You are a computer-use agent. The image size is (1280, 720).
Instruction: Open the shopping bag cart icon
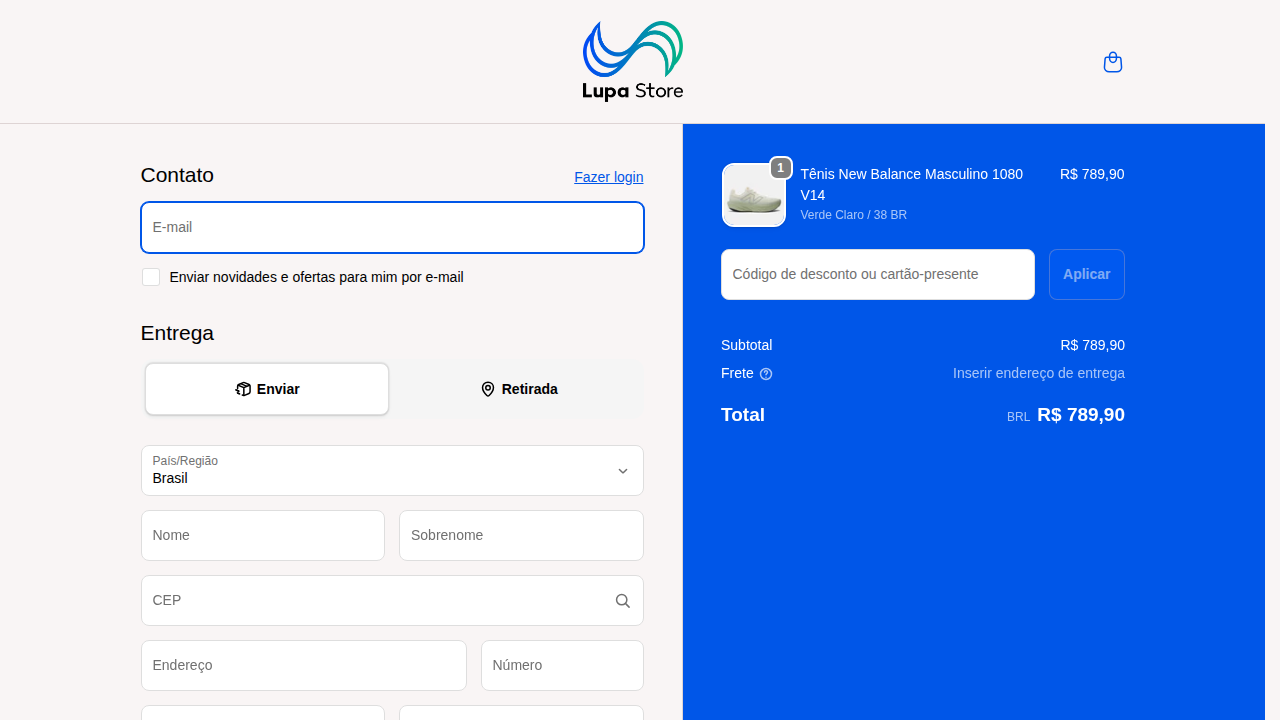click(1112, 62)
